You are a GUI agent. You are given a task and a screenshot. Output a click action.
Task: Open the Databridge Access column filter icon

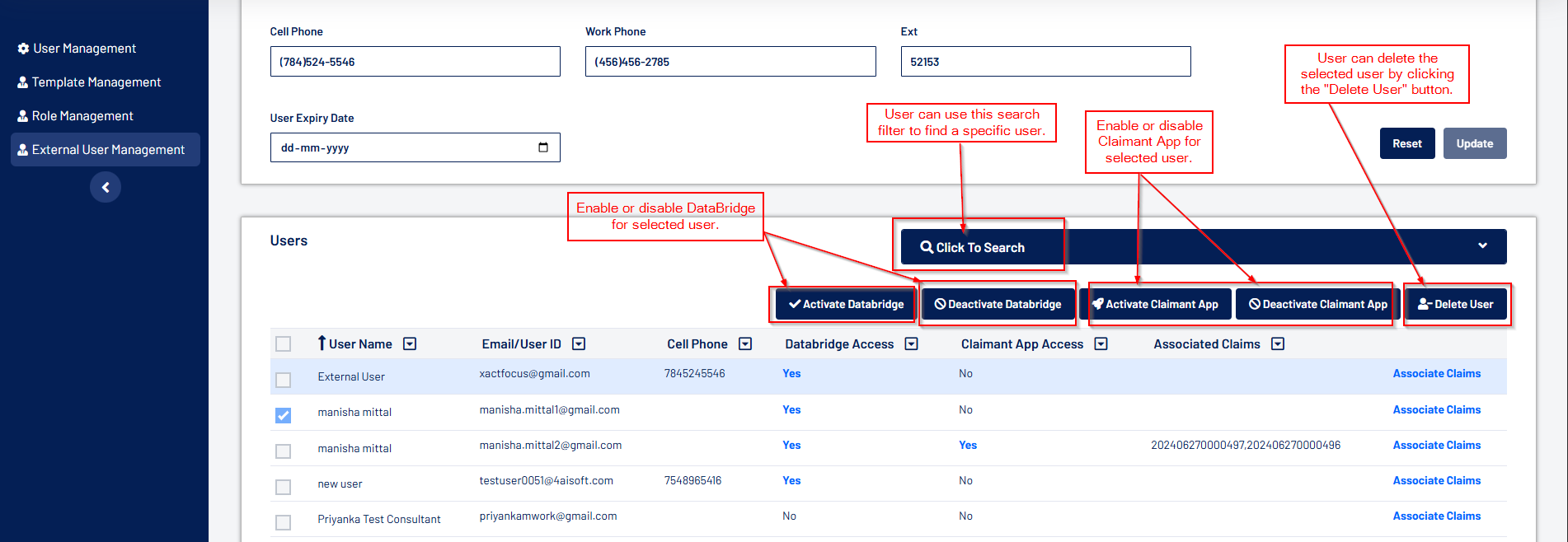pos(911,344)
